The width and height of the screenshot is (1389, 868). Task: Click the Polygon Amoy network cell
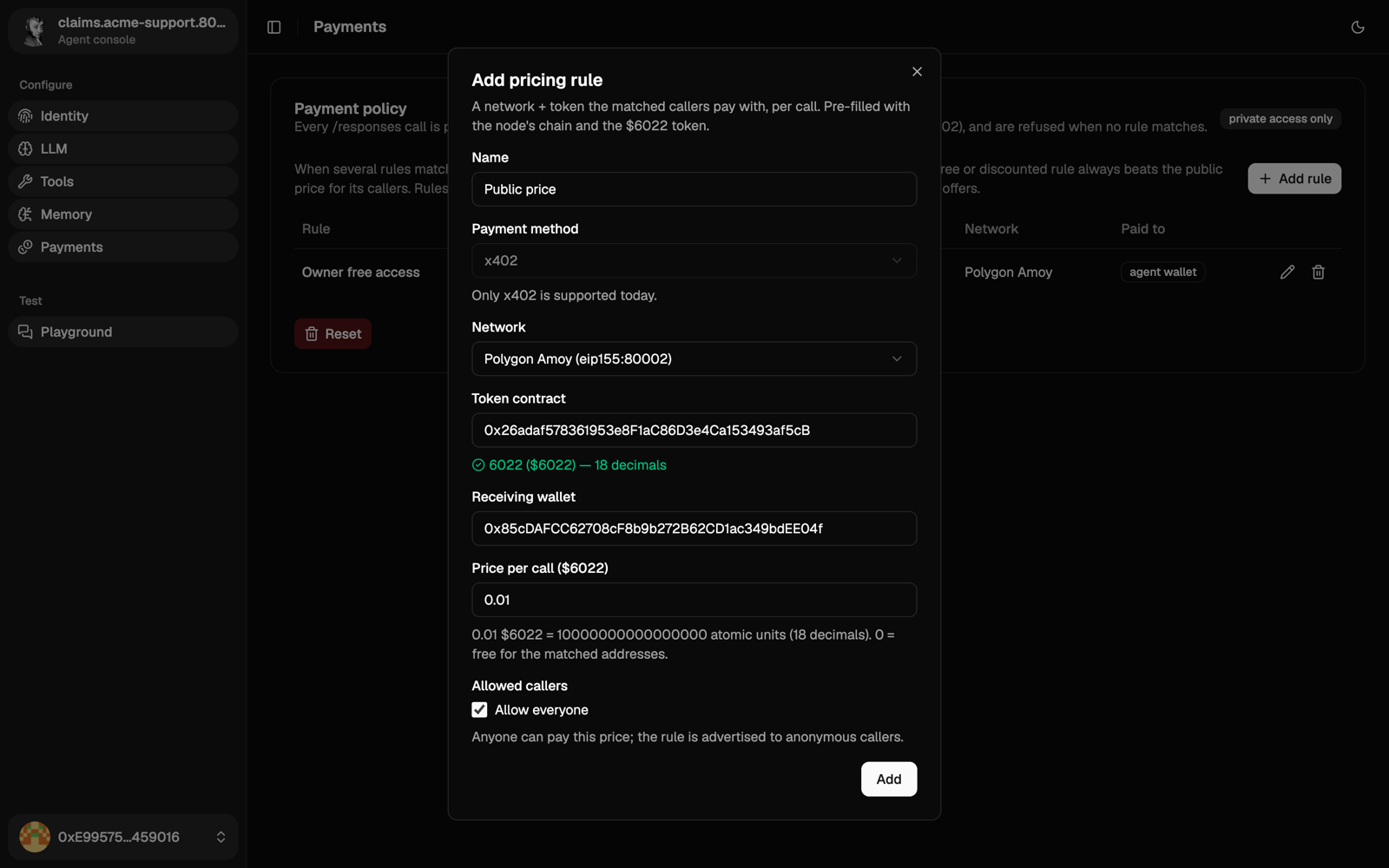1008,273
